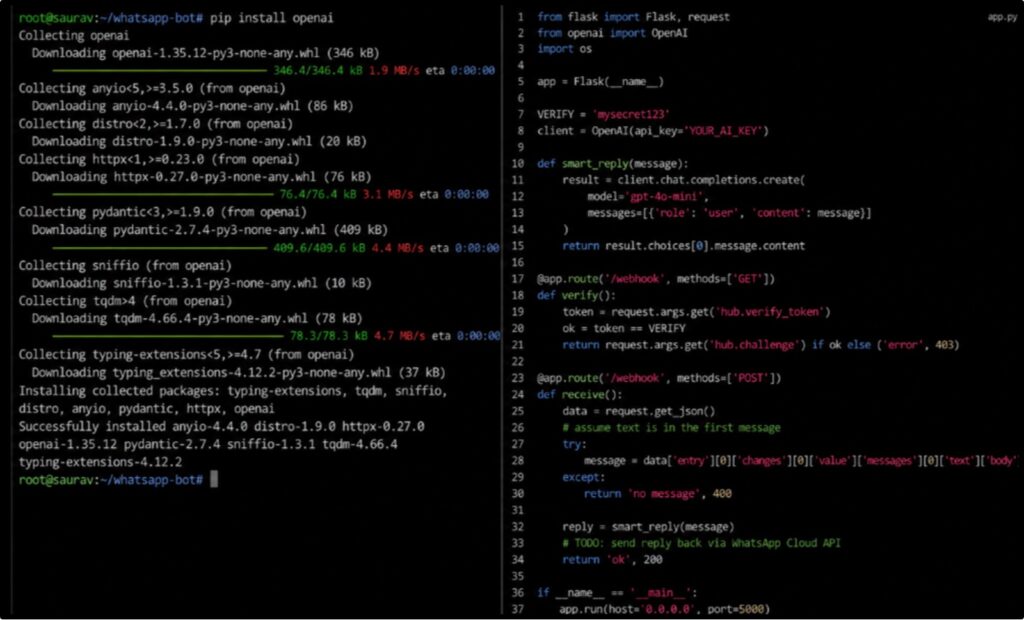Click the app.py file name label
Image resolution: width=1024 pixels, height=620 pixels.
pyautogui.click(x=1002, y=18)
